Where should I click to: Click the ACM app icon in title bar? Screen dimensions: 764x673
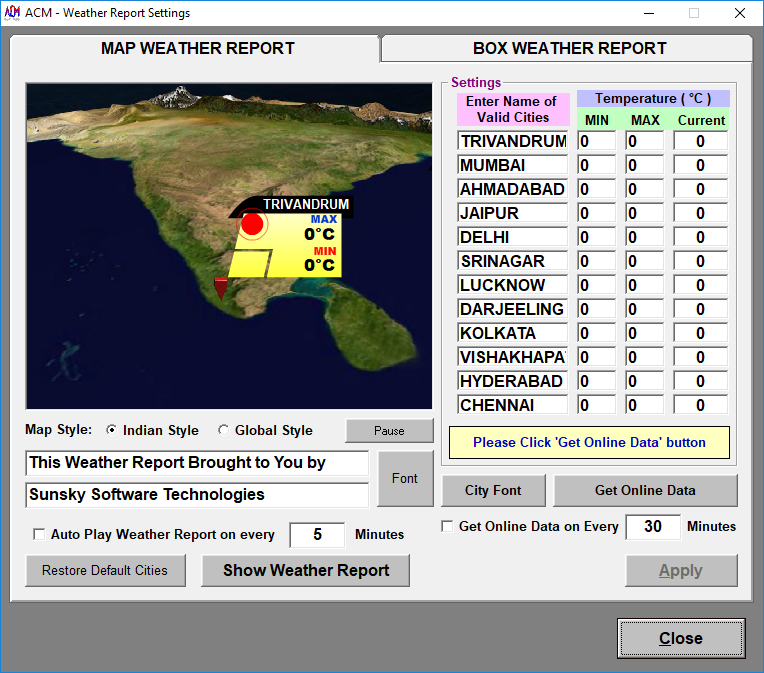point(12,12)
